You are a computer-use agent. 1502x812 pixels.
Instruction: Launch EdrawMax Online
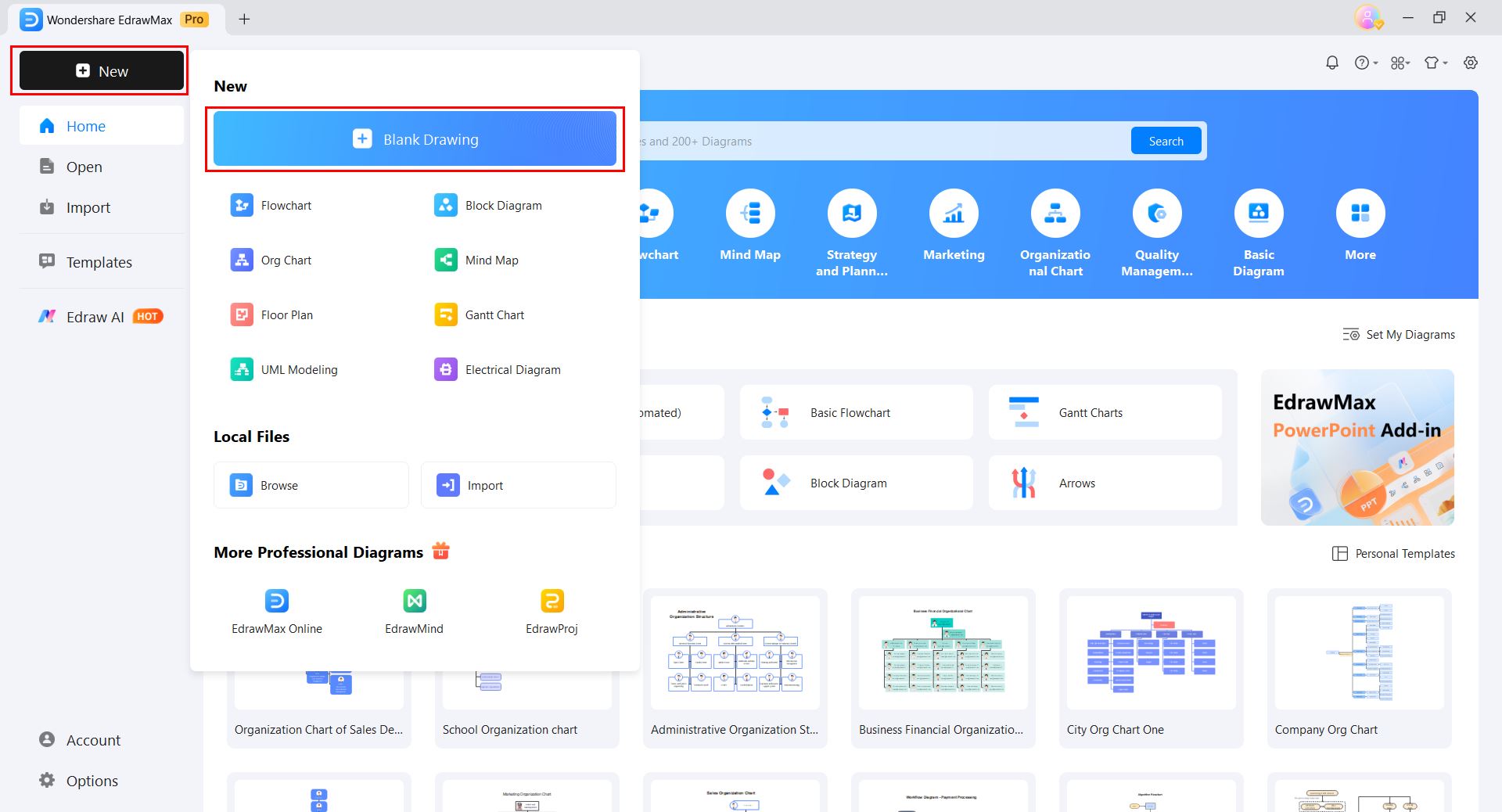click(277, 612)
